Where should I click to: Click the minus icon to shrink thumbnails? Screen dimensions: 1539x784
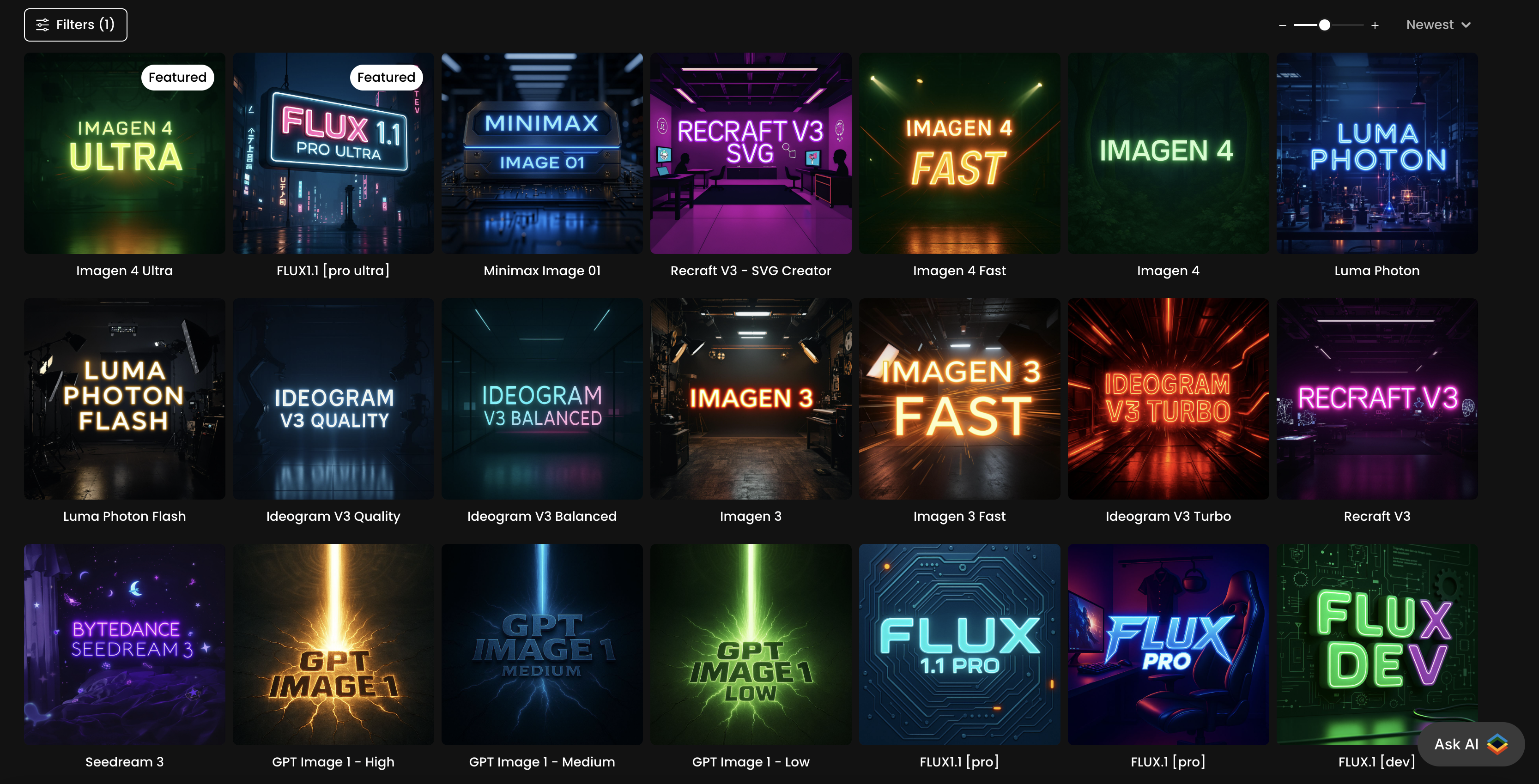(x=1282, y=25)
